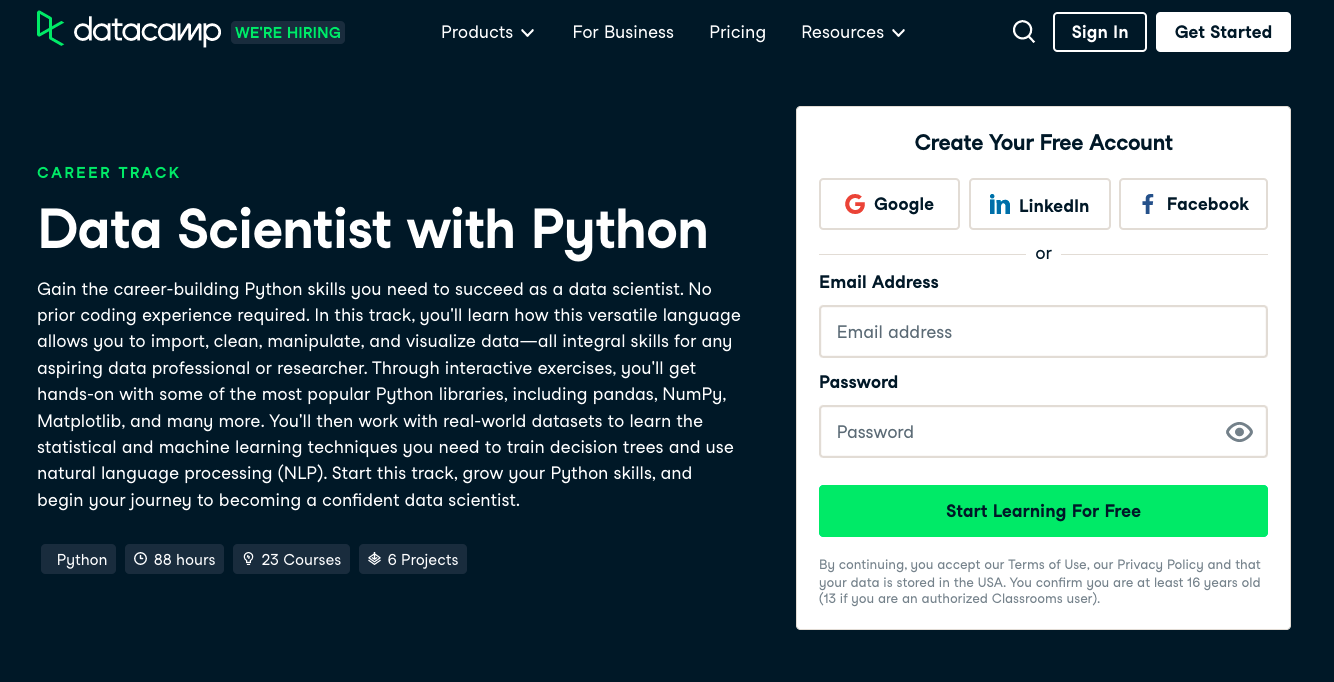Toggle password visibility eye icon
The image size is (1334, 682).
(x=1239, y=432)
